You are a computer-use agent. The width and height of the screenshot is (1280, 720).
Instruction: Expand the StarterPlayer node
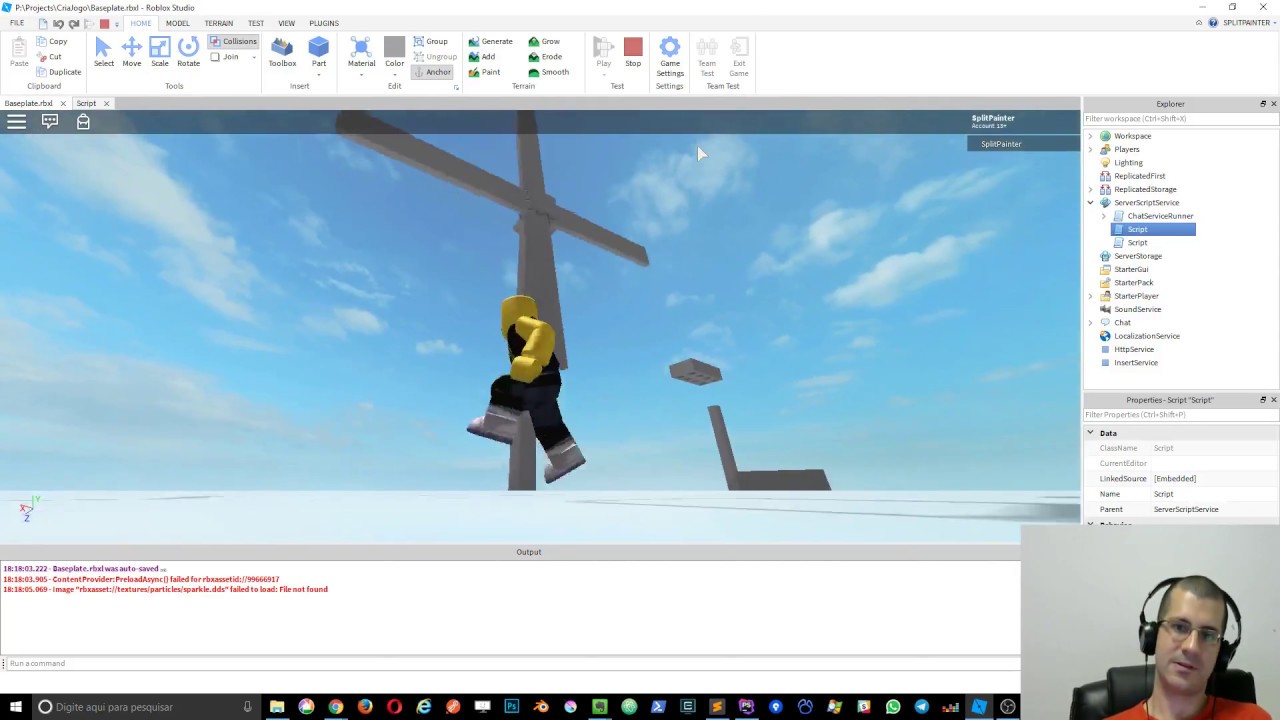tap(1091, 296)
